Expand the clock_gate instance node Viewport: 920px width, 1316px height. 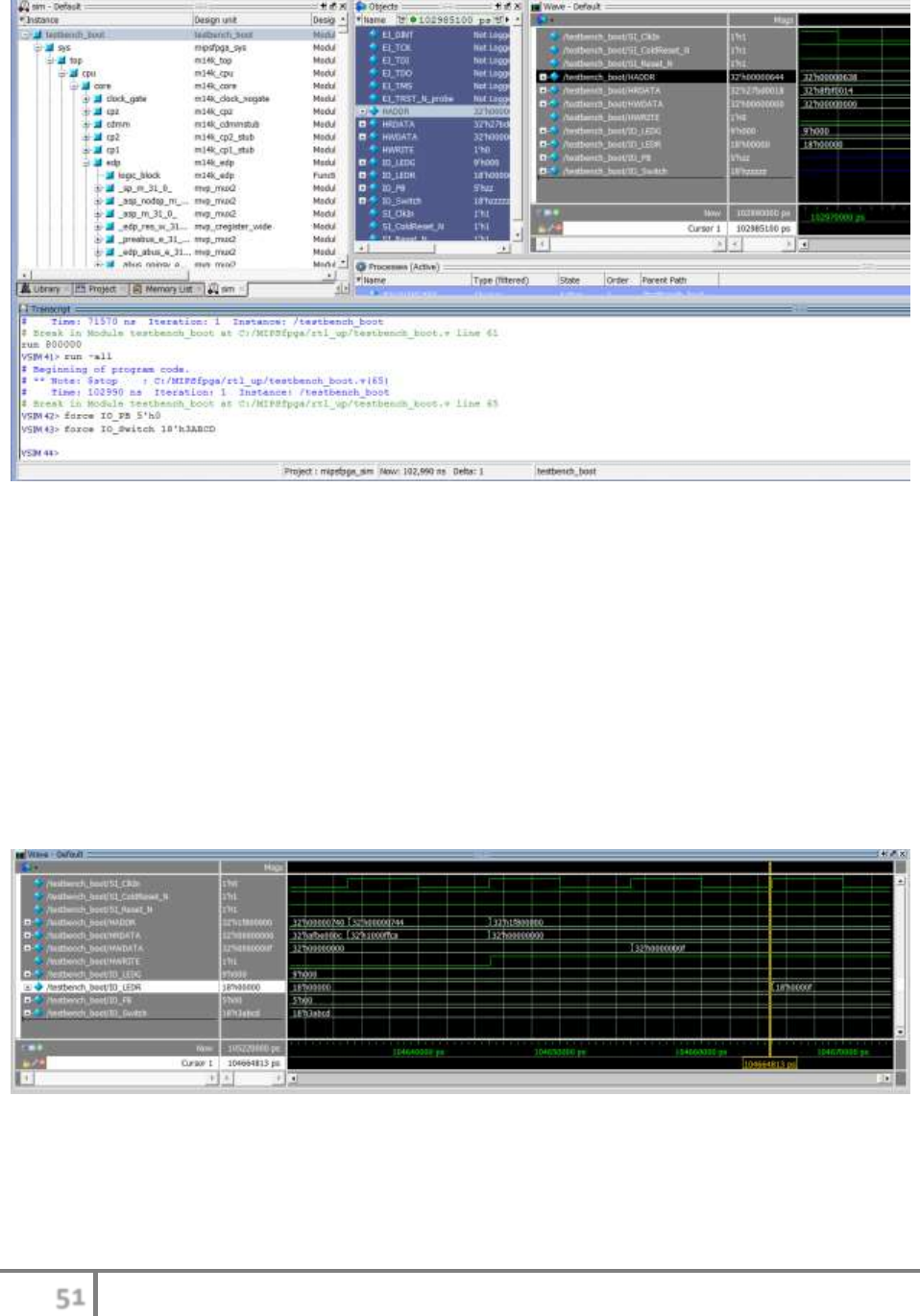pos(86,99)
